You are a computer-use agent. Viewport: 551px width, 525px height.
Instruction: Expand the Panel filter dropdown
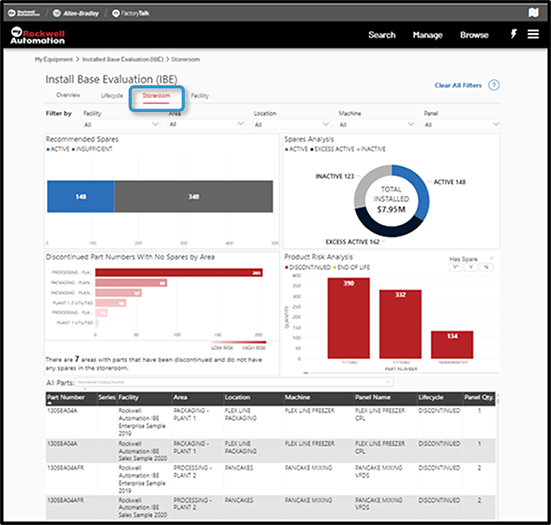[461, 124]
